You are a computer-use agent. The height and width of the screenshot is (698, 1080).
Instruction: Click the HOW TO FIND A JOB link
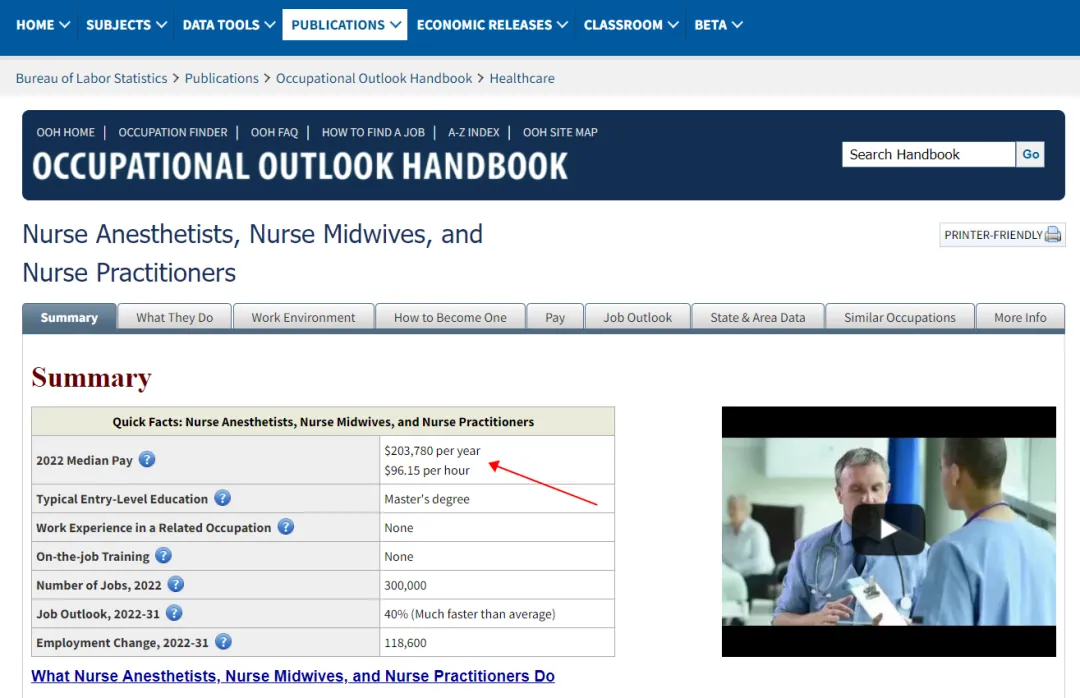coord(373,132)
